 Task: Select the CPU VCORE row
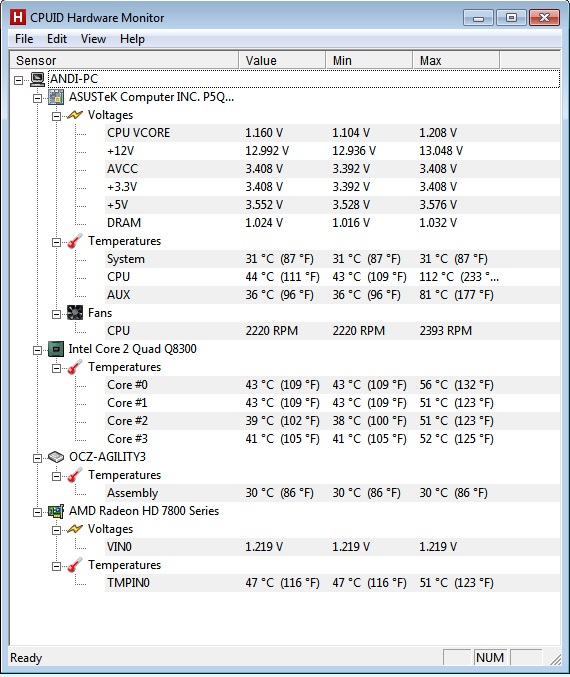tap(332, 133)
